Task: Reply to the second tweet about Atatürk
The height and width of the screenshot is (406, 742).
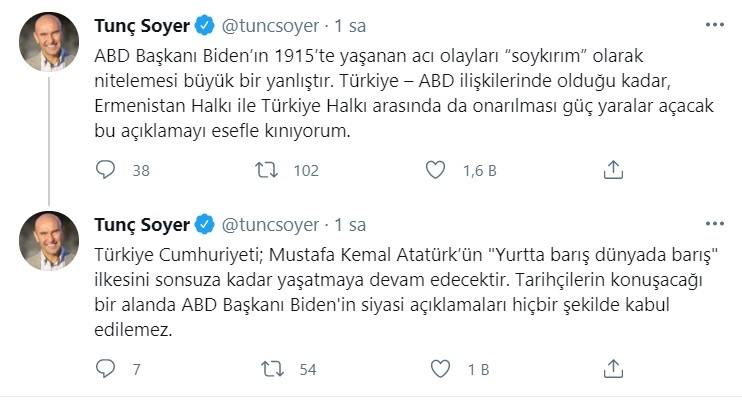Action: (x=106, y=369)
